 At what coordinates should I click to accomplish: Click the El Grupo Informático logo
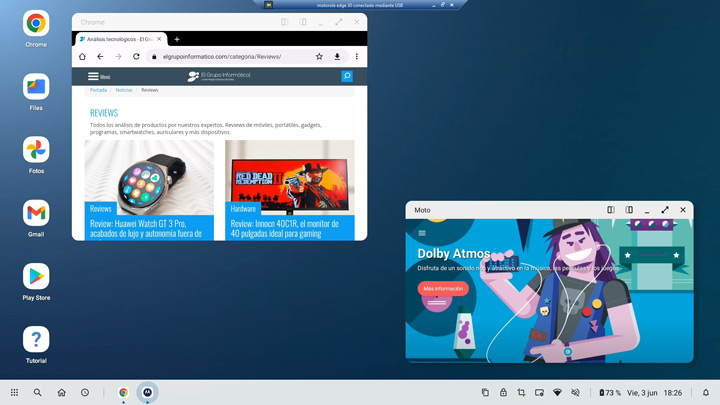pyautogui.click(x=219, y=76)
